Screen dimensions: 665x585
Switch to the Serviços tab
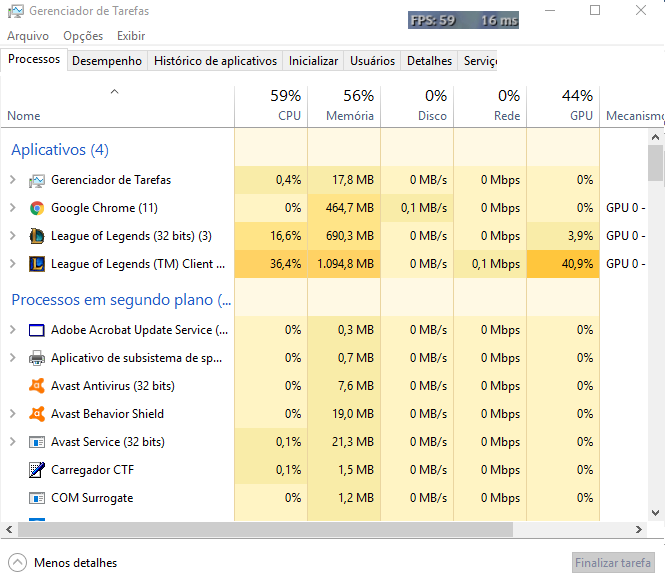[x=478, y=61]
